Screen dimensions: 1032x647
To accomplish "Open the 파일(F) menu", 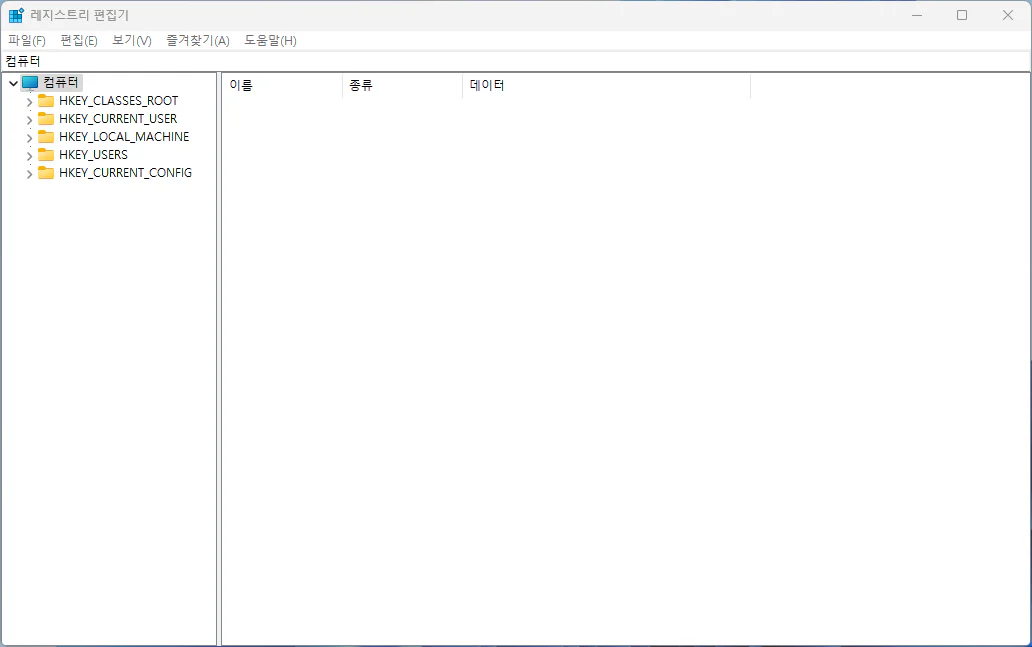I will click(x=27, y=41).
